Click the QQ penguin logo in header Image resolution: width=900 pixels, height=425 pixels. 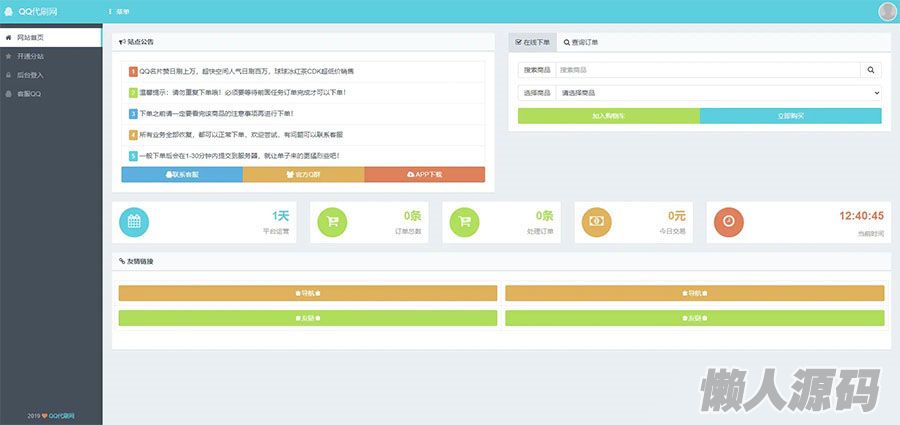(9, 11)
